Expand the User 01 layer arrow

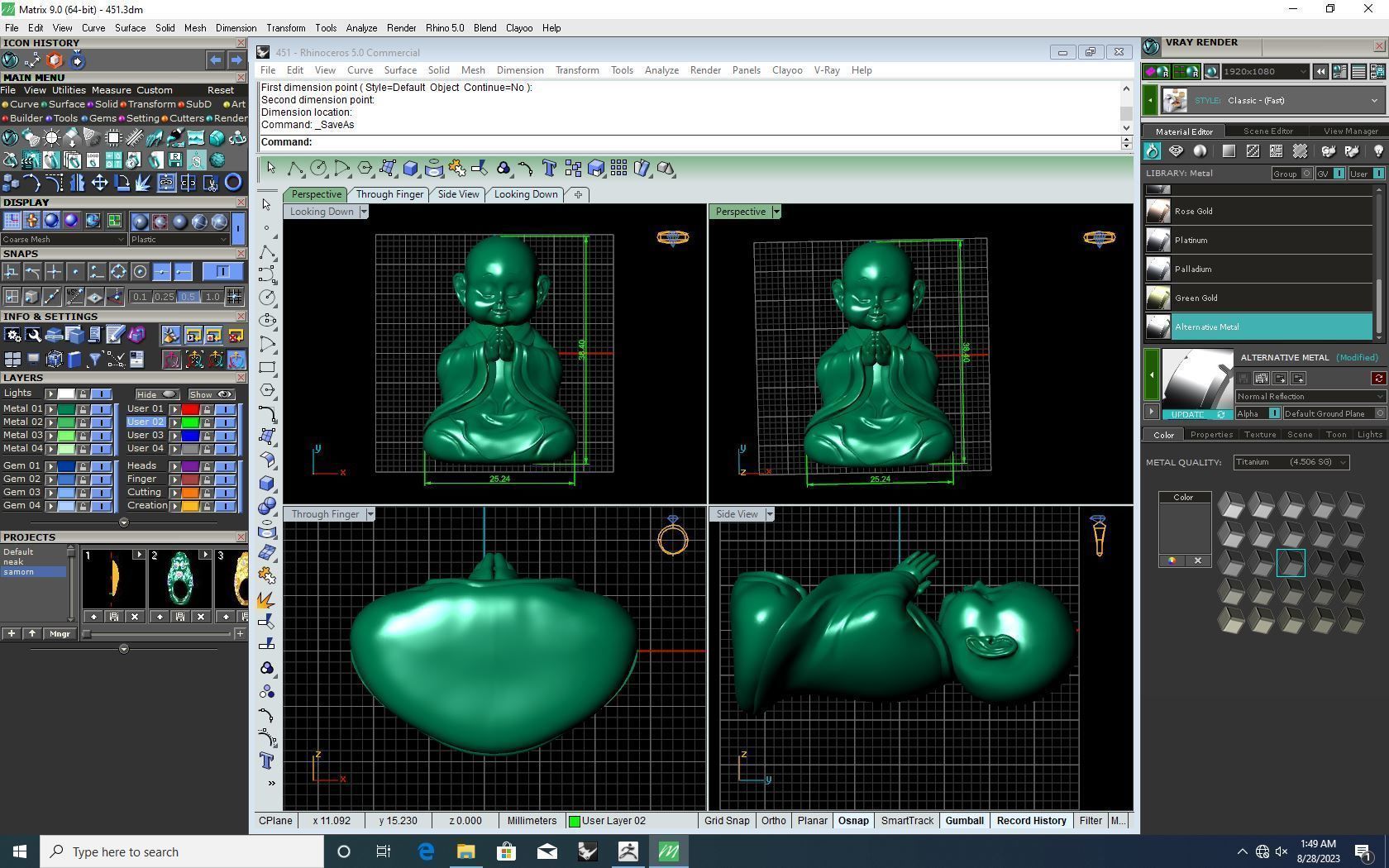[174, 409]
